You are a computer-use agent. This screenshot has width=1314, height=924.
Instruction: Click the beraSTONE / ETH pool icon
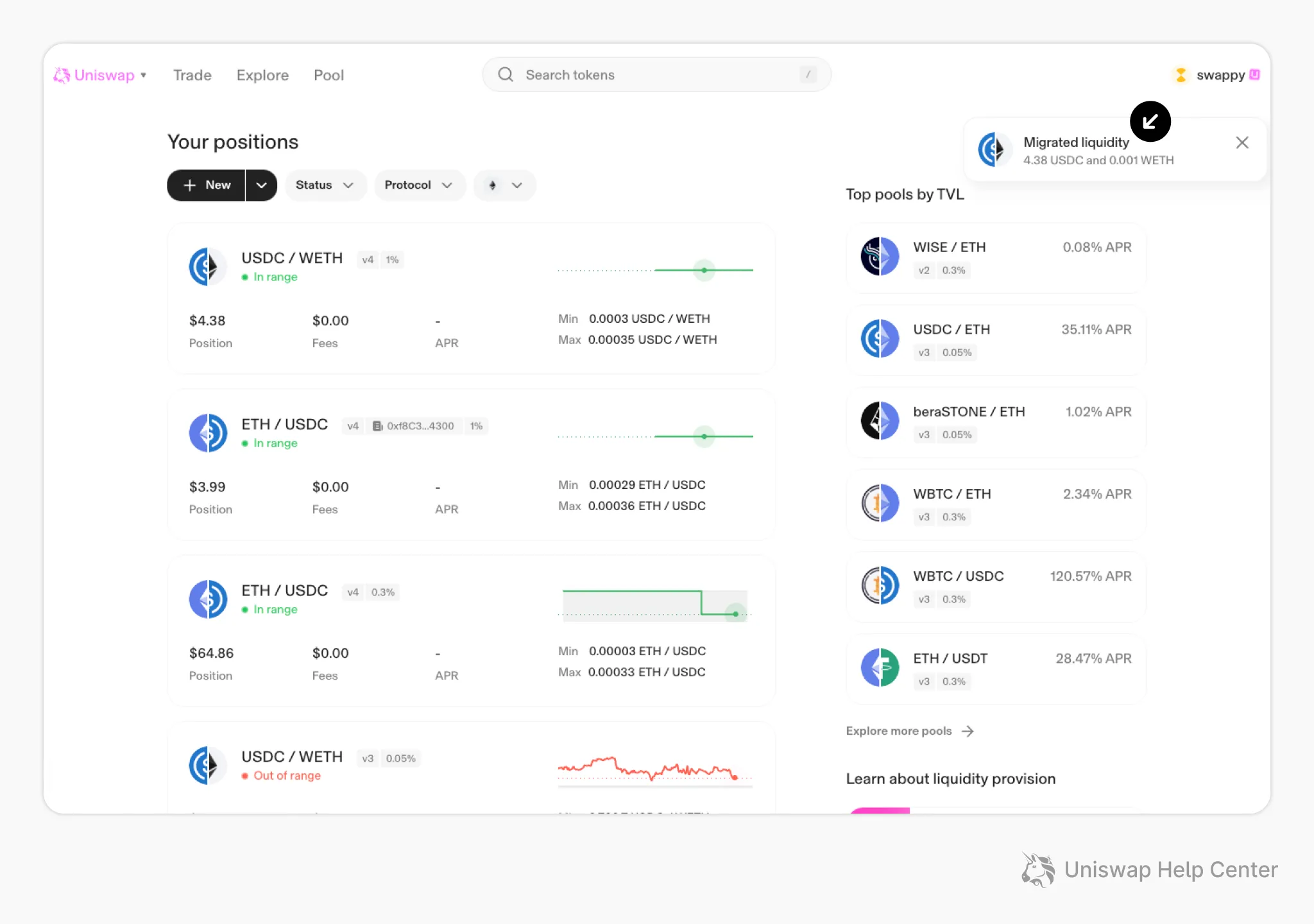(x=880, y=420)
